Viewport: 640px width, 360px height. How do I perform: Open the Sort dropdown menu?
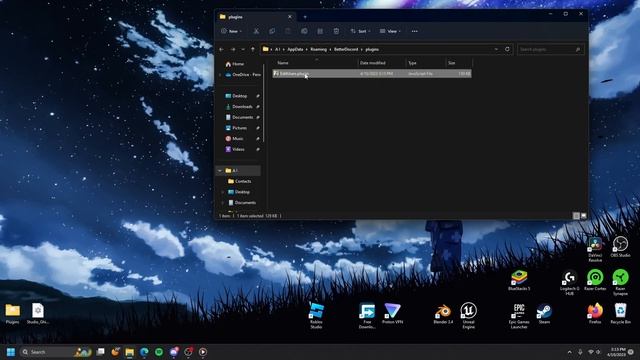360,31
